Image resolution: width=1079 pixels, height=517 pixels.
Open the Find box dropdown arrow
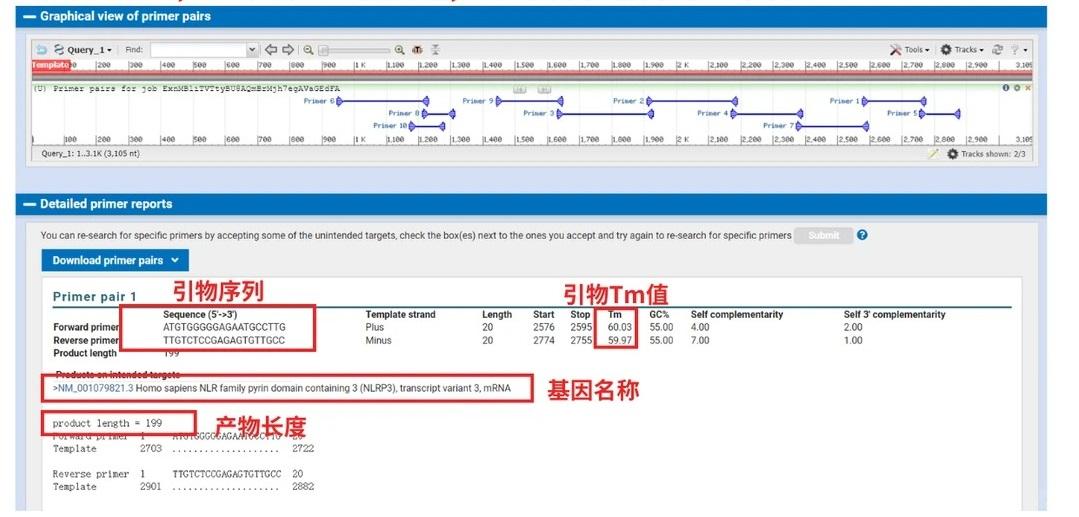pos(252,49)
